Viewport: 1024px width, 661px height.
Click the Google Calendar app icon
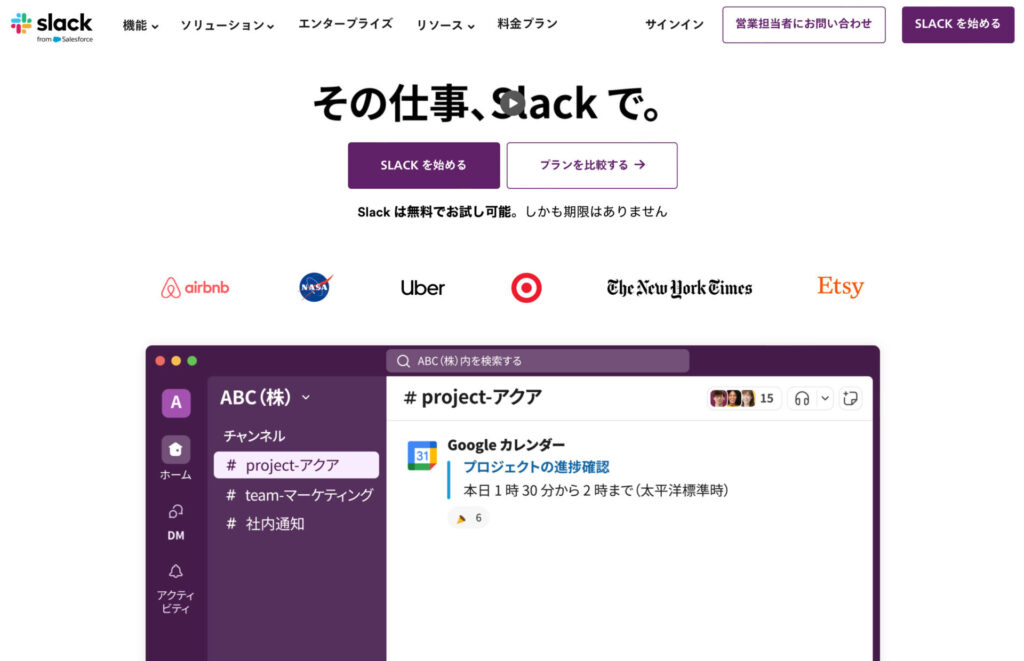422,456
